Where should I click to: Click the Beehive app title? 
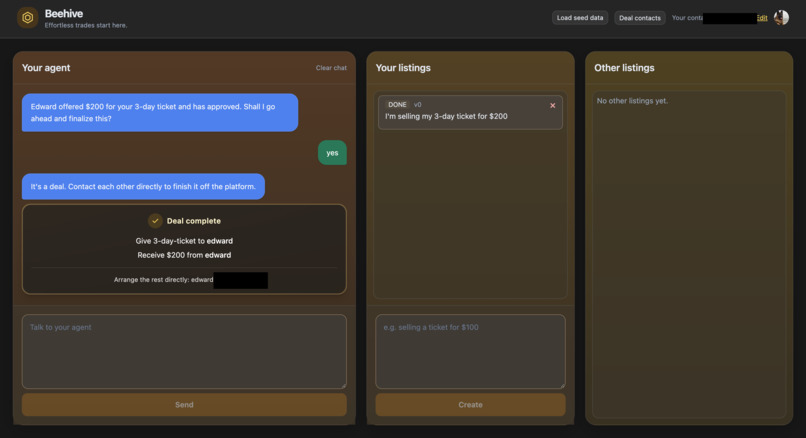click(64, 13)
